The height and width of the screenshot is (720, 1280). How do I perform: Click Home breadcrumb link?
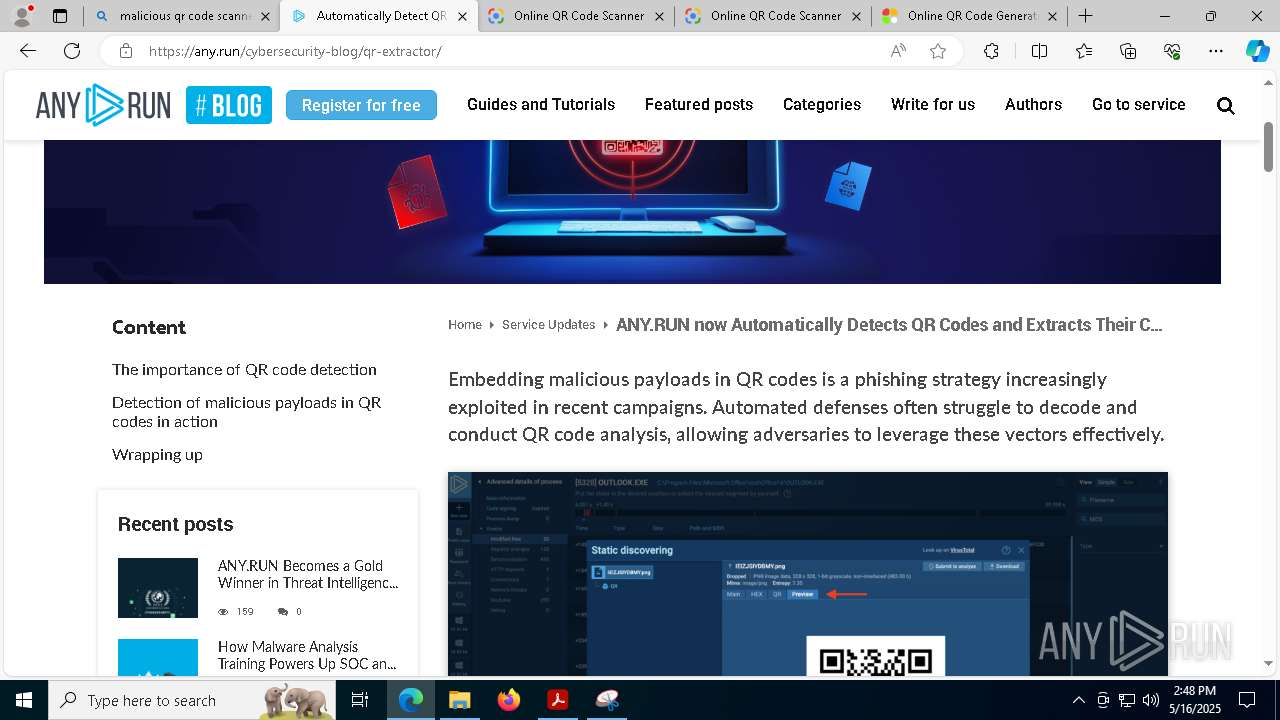tap(465, 325)
